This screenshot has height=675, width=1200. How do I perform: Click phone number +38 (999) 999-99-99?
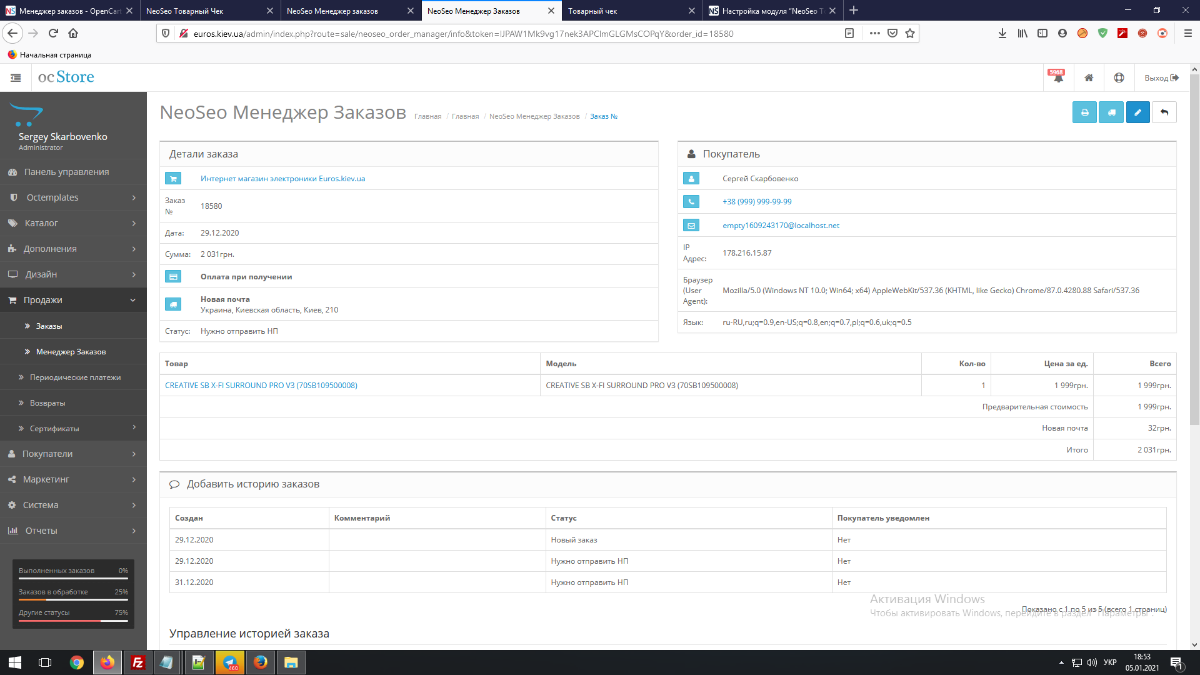[x=757, y=202]
